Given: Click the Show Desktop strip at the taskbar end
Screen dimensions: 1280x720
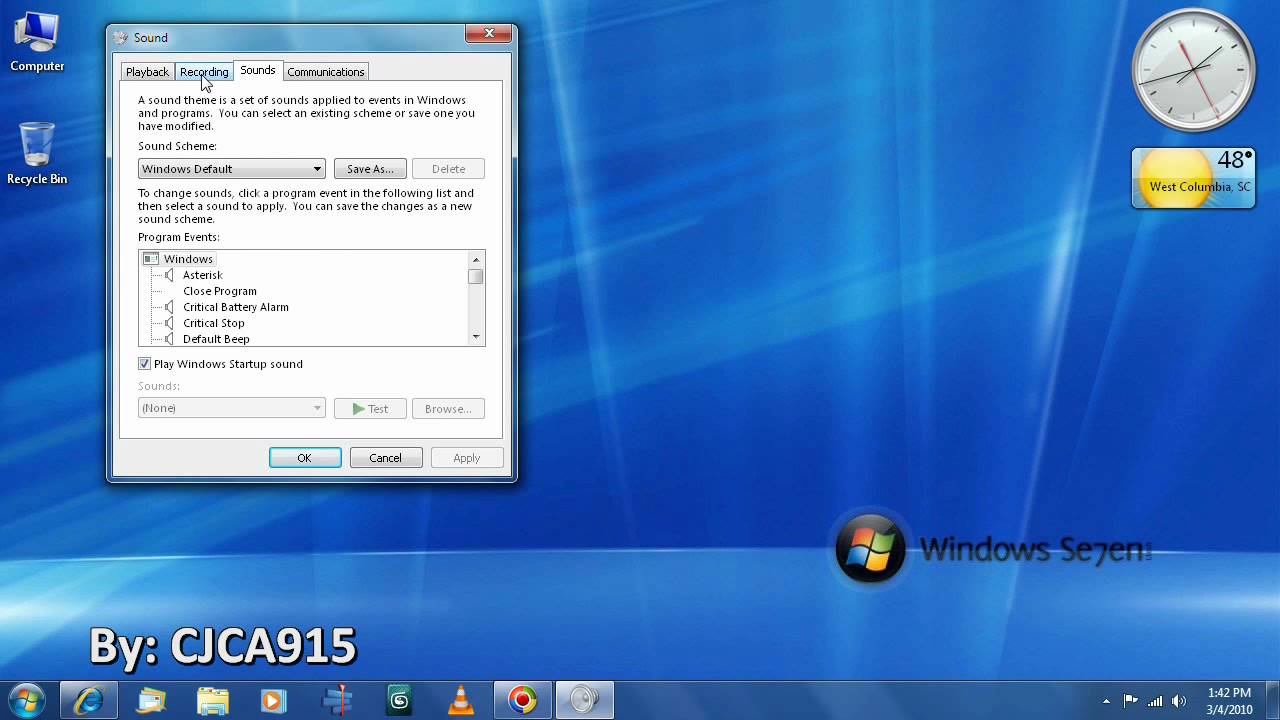Looking at the screenshot, I should 1272,700.
